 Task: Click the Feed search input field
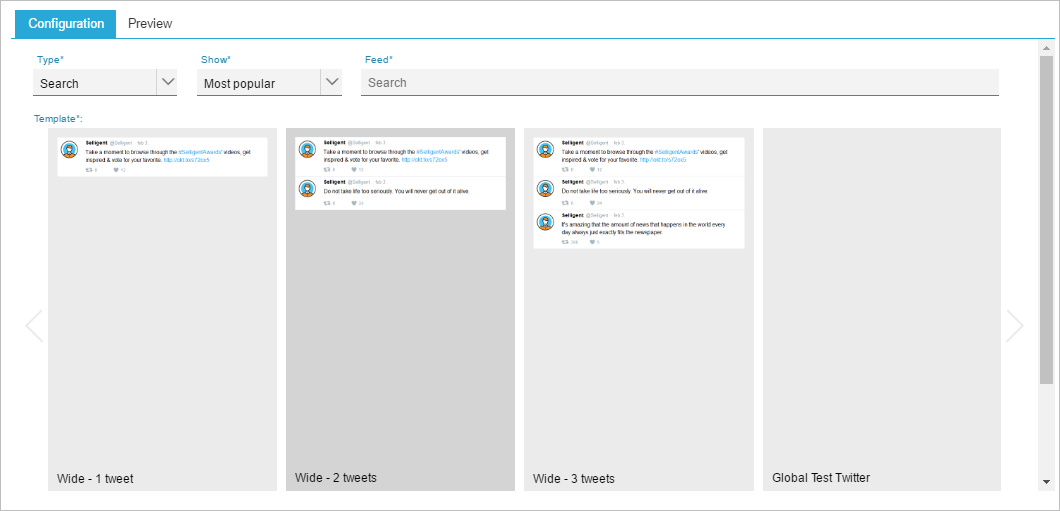(x=680, y=83)
